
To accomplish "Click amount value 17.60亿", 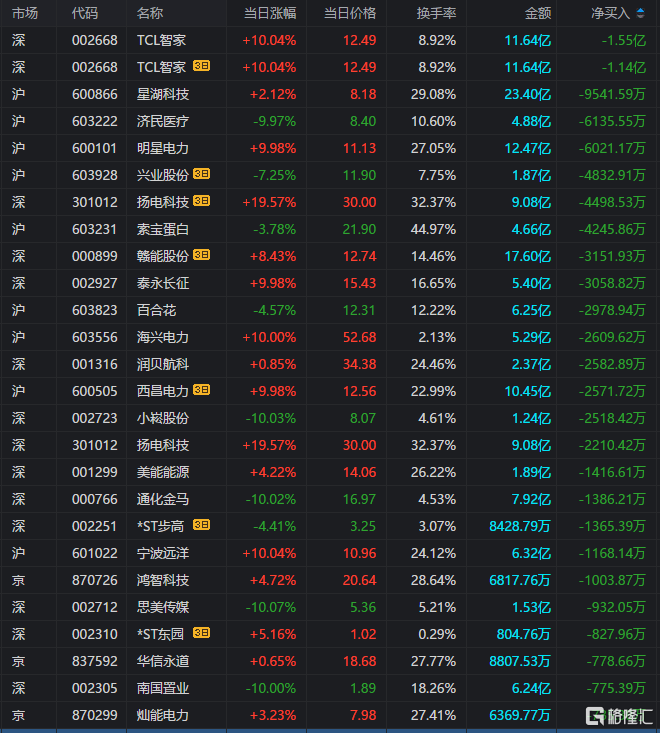I will pyautogui.click(x=528, y=257).
